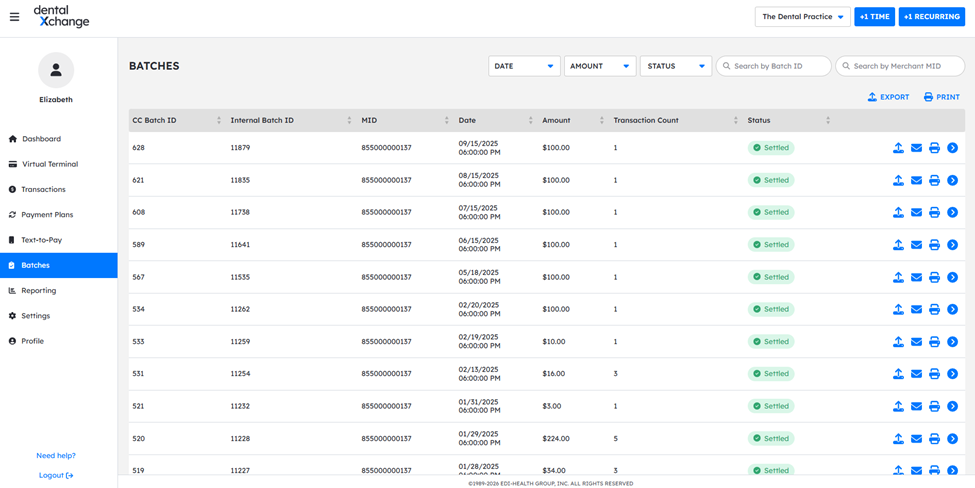Email batch 621 using envelope icon
The width and height of the screenshot is (975, 488).
coord(916,181)
